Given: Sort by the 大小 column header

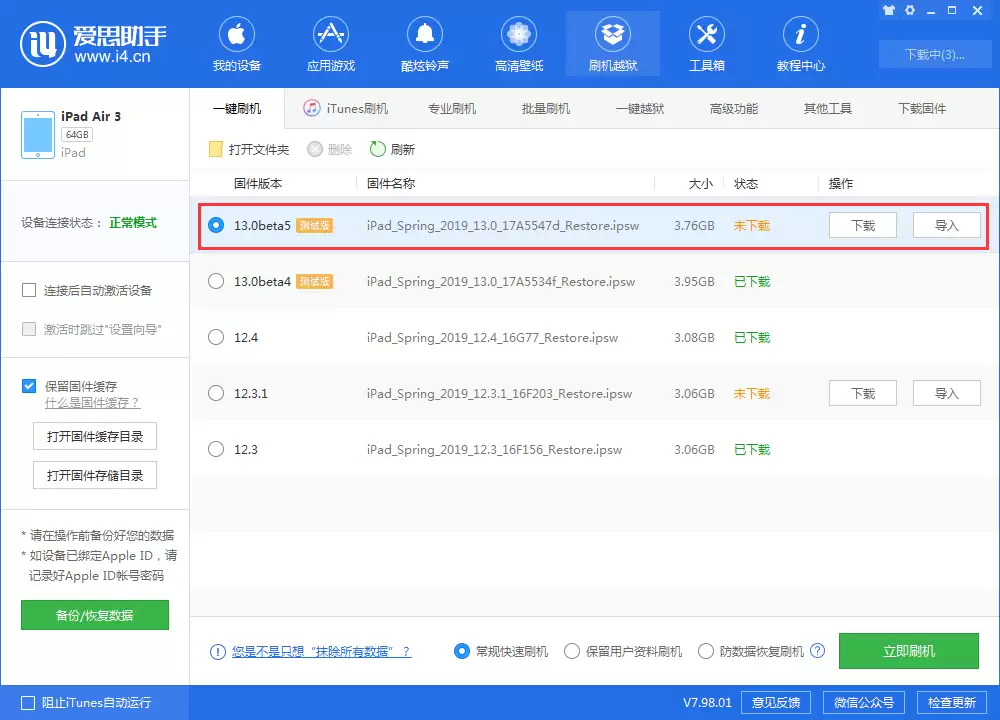Looking at the screenshot, I should pyautogui.click(x=700, y=184).
